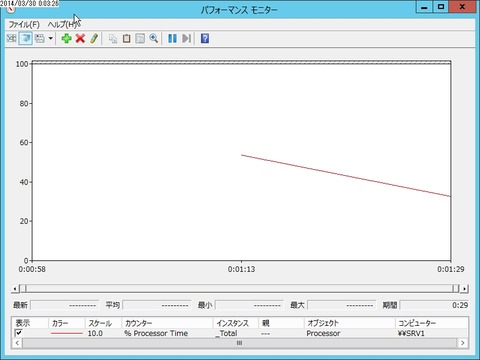Click the app icon in title bar

11,10
